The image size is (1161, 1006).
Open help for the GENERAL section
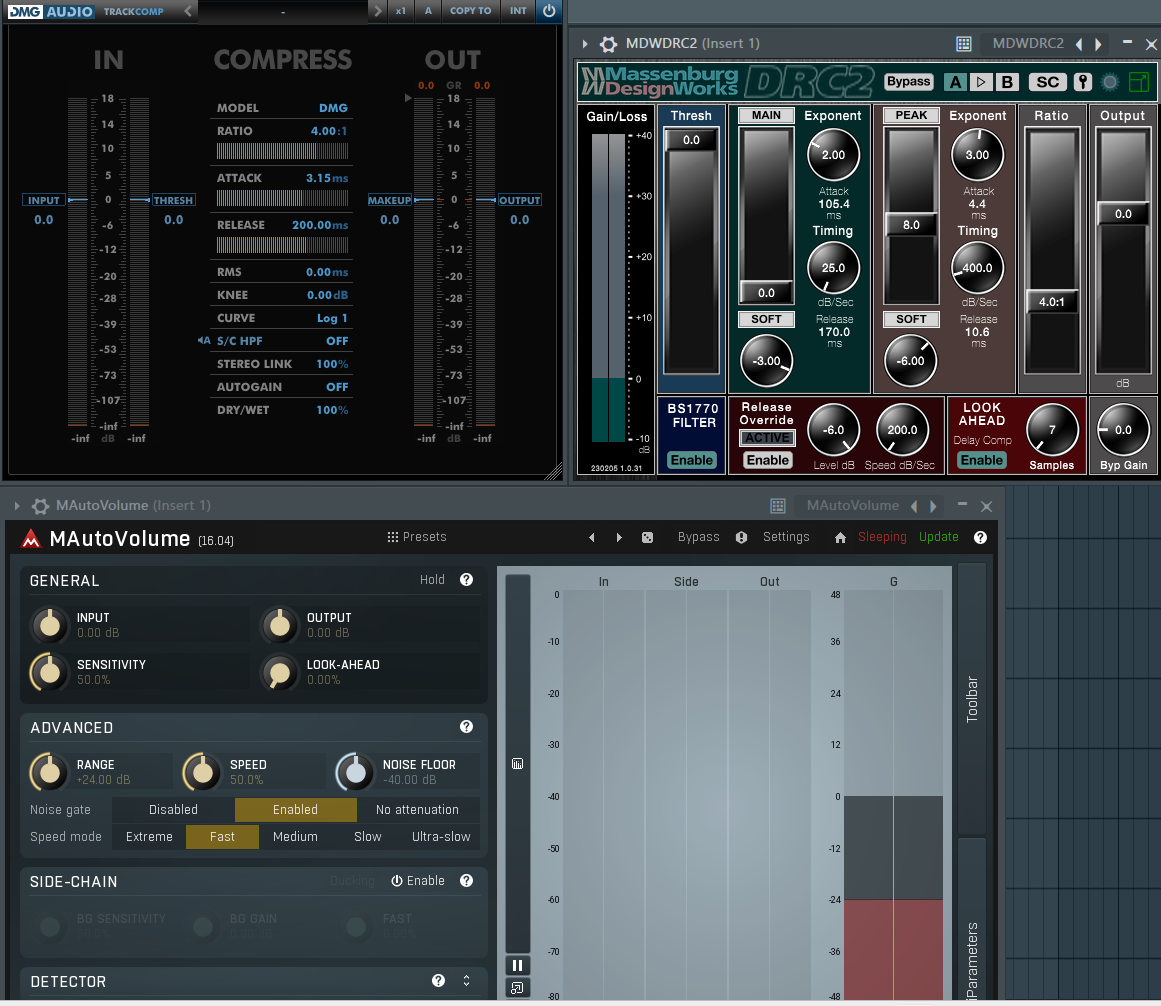coord(466,580)
